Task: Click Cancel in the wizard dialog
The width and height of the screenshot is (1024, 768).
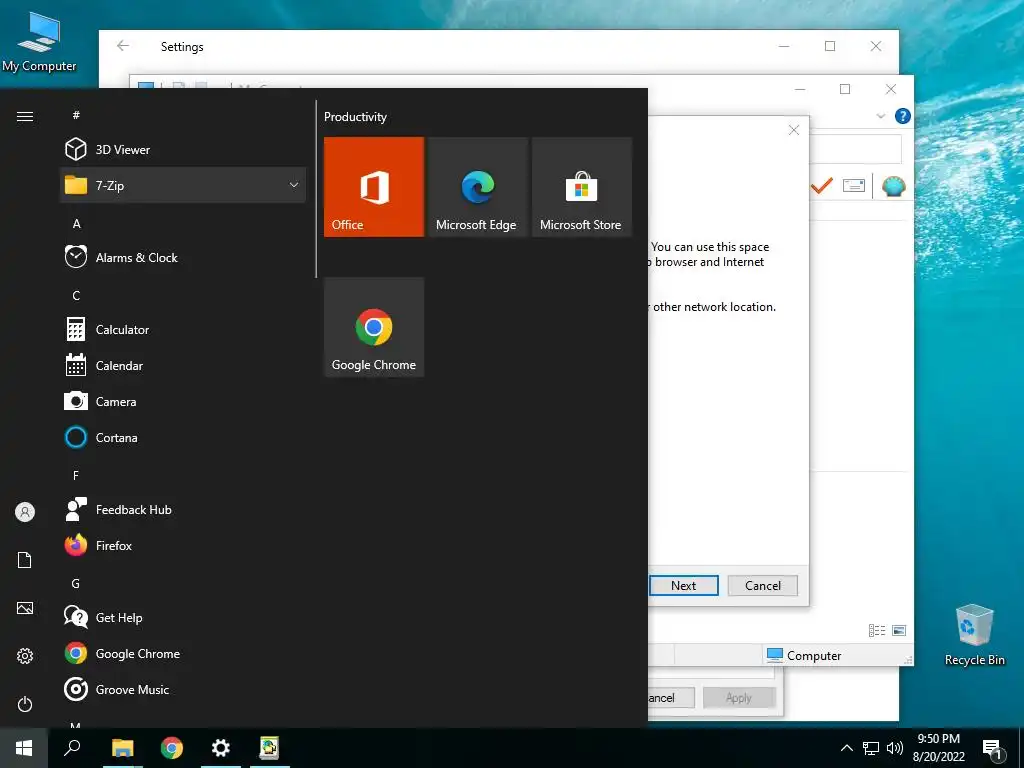Action: click(763, 586)
